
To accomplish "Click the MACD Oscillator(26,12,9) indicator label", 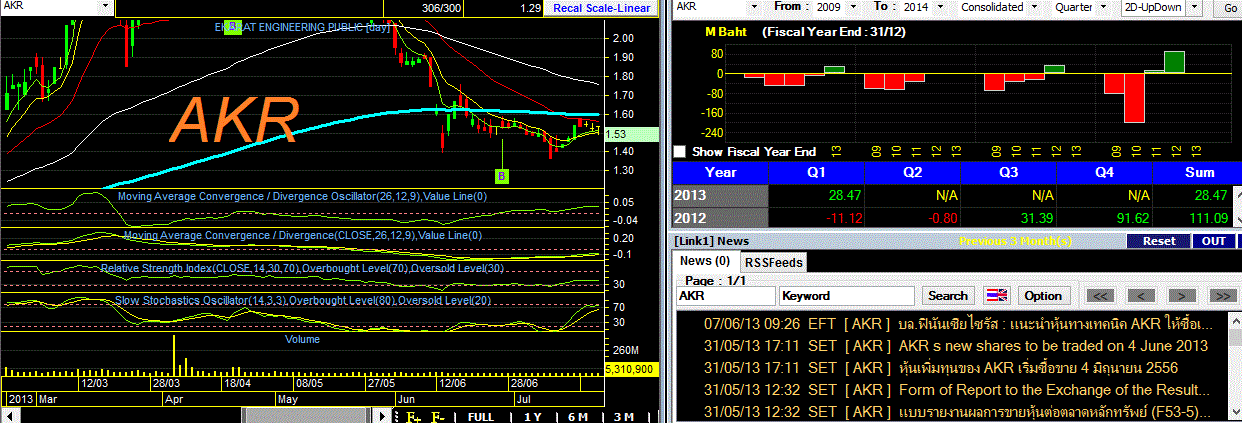I will [302, 196].
